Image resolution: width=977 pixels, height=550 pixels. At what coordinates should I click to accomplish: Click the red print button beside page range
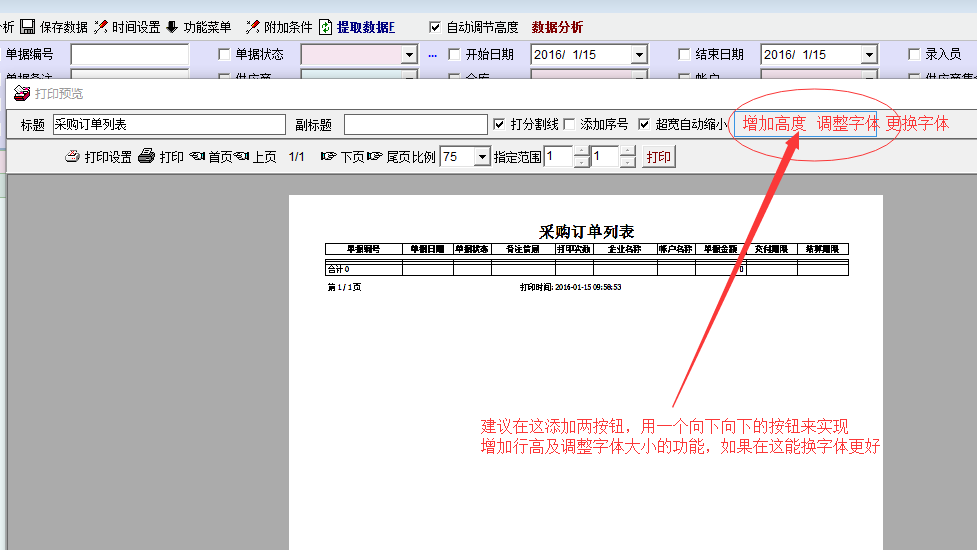tap(658, 157)
